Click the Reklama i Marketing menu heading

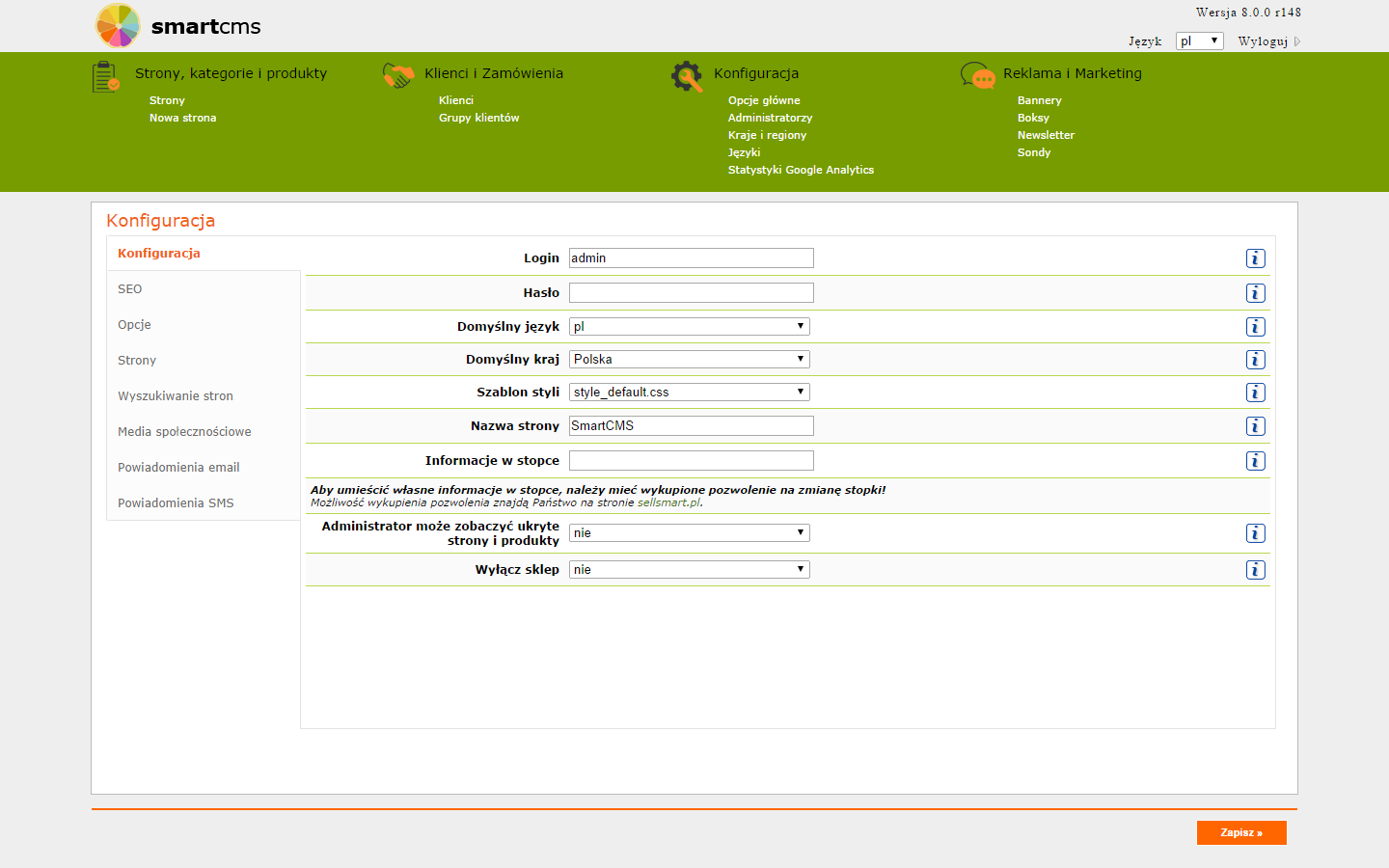pos(1073,73)
